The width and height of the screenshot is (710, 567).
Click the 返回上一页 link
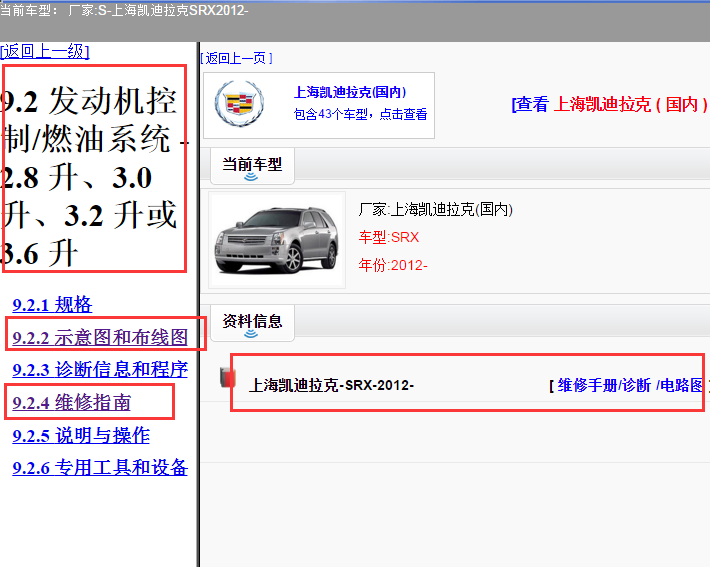[x=236, y=58]
